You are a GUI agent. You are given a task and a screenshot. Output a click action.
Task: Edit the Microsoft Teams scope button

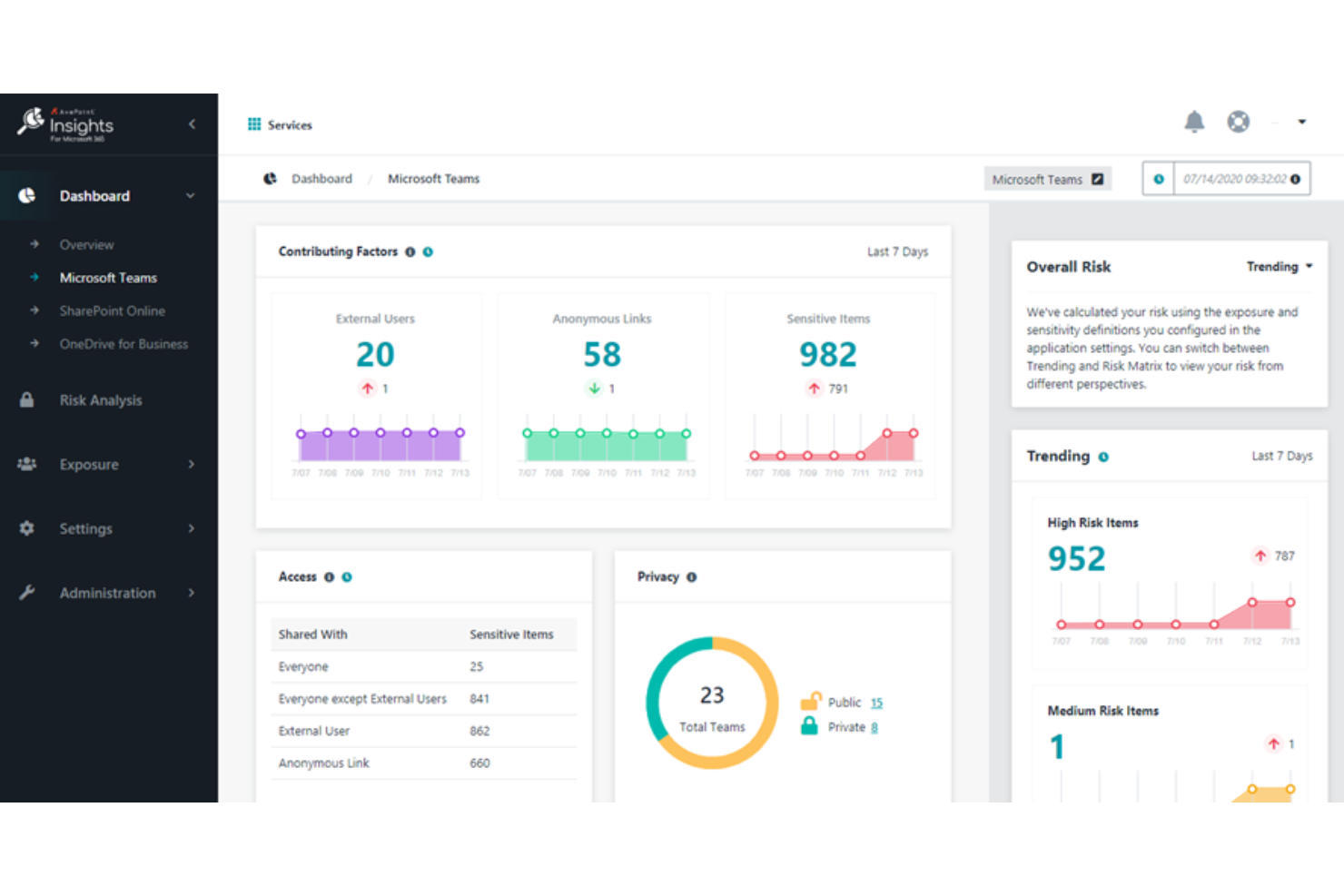(x=1048, y=179)
